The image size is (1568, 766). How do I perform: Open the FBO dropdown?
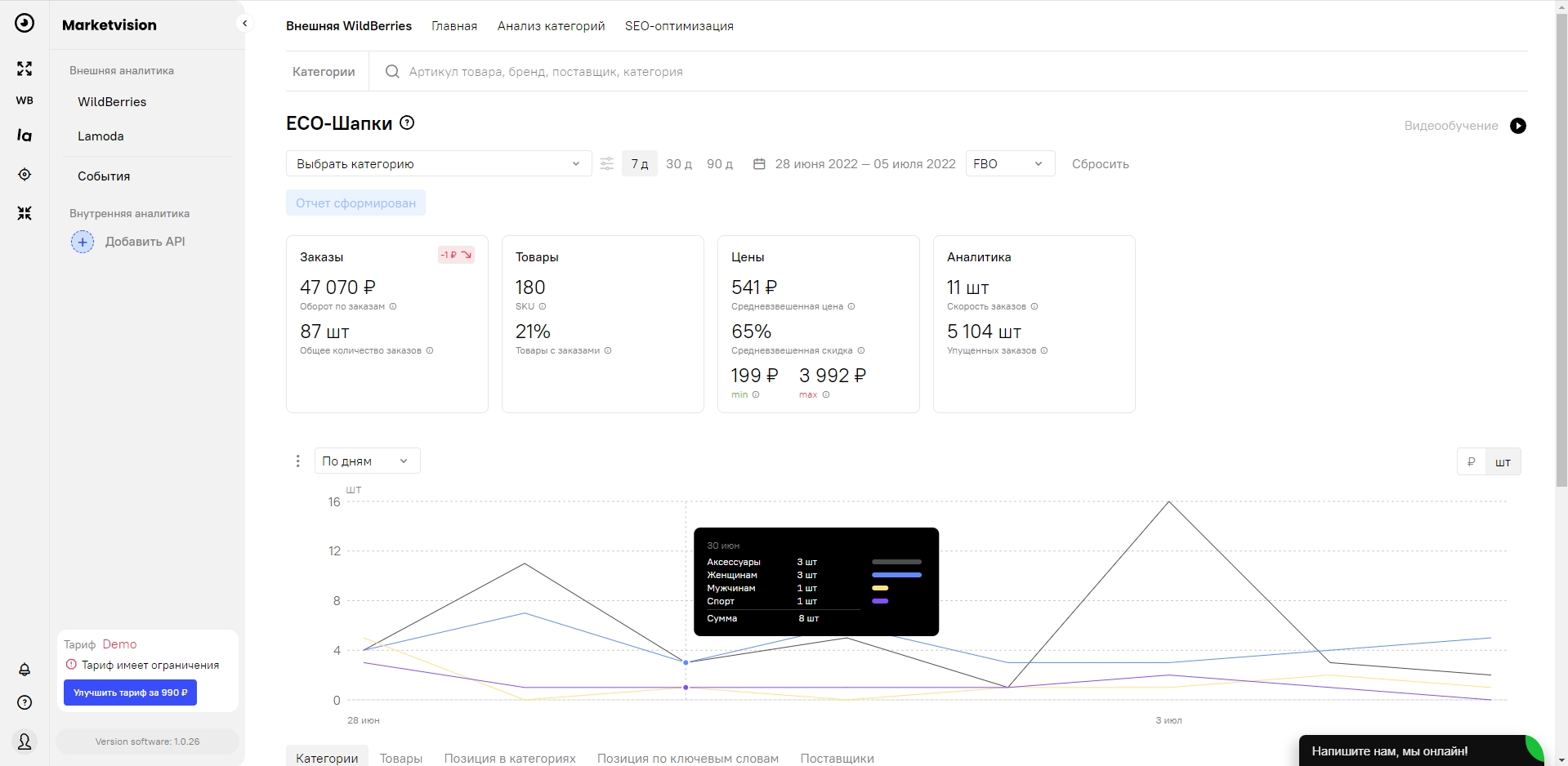pos(1010,164)
